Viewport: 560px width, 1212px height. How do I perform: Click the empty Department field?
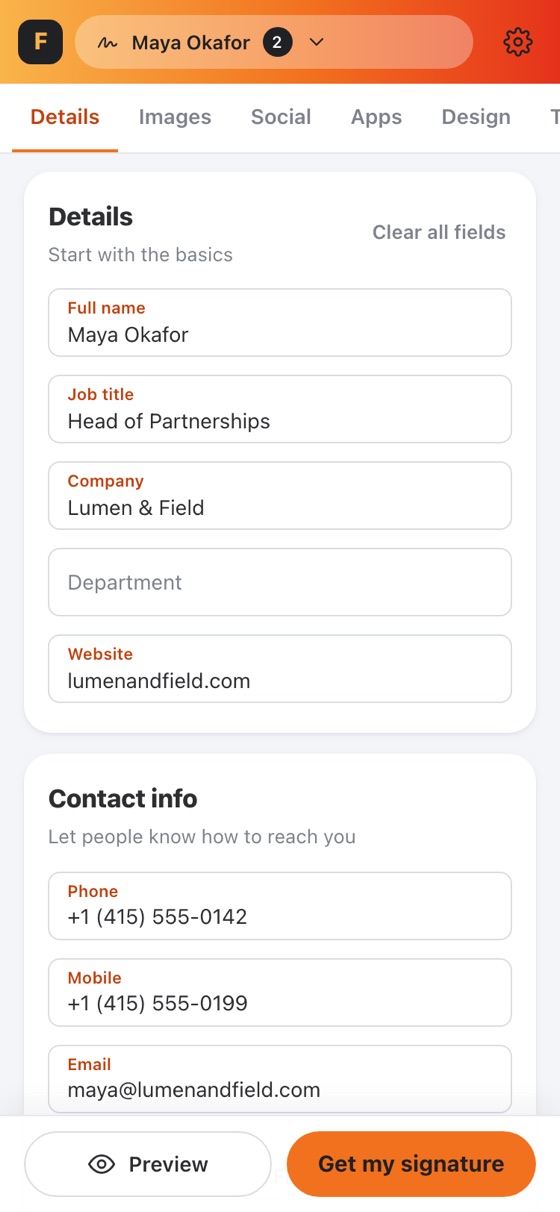tap(280, 582)
